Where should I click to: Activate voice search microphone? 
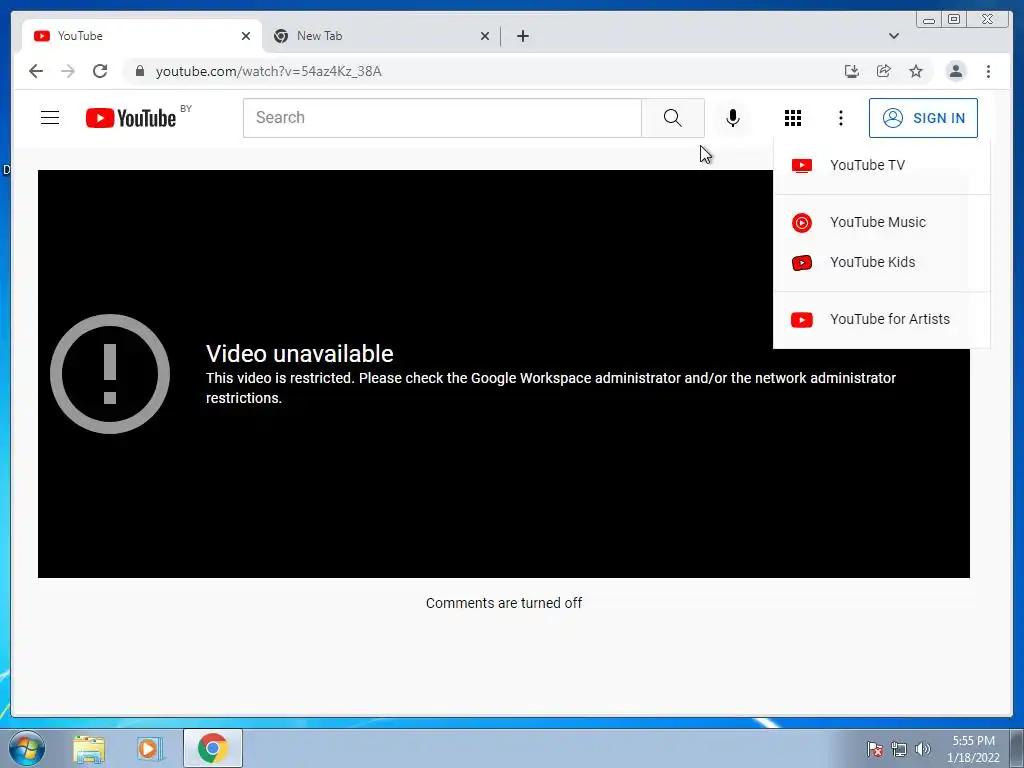pyautogui.click(x=733, y=118)
